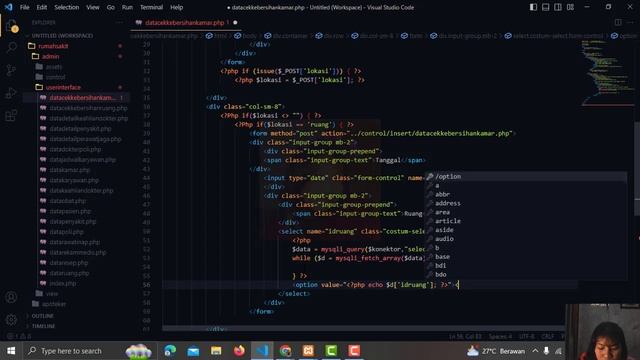Open XAMPP from the taskbar

[x=308, y=351]
